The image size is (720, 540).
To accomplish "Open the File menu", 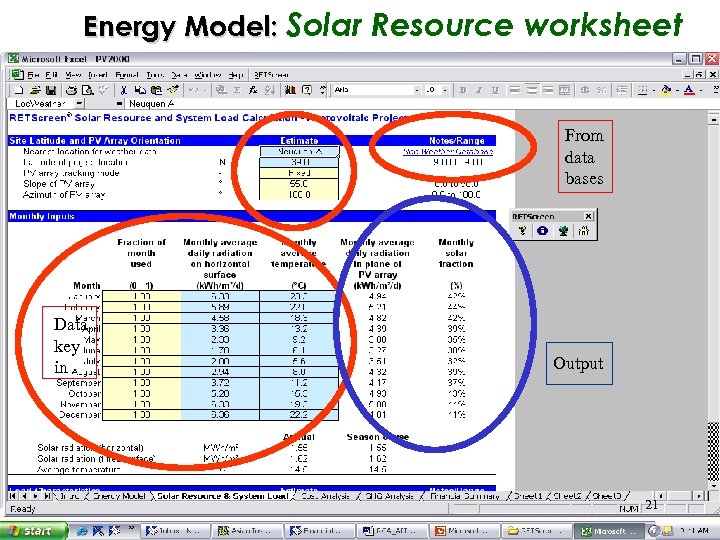I will click(x=33, y=75).
